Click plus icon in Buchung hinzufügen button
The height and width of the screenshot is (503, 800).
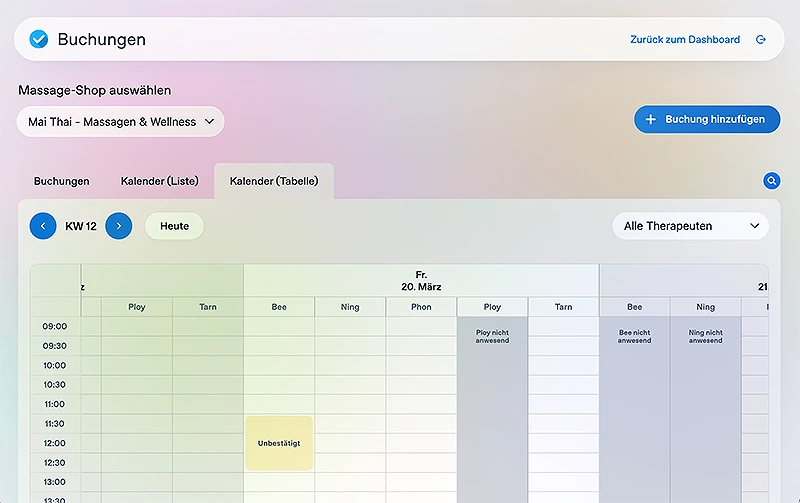click(x=651, y=119)
